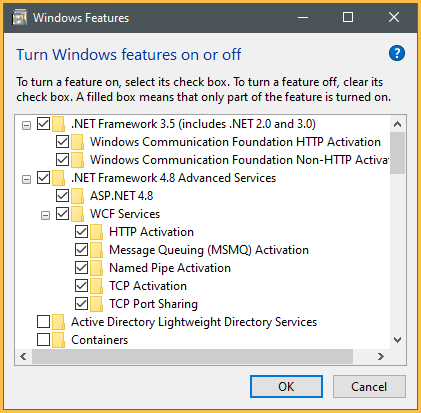The image size is (421, 413).
Task: Click the folder icon beside ASP.NET 4.8
Action: tap(77, 196)
